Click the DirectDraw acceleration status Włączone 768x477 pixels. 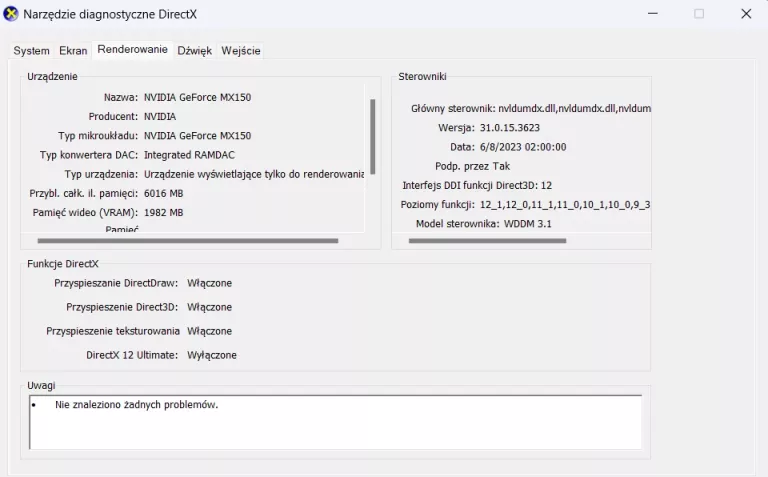[x=209, y=283]
